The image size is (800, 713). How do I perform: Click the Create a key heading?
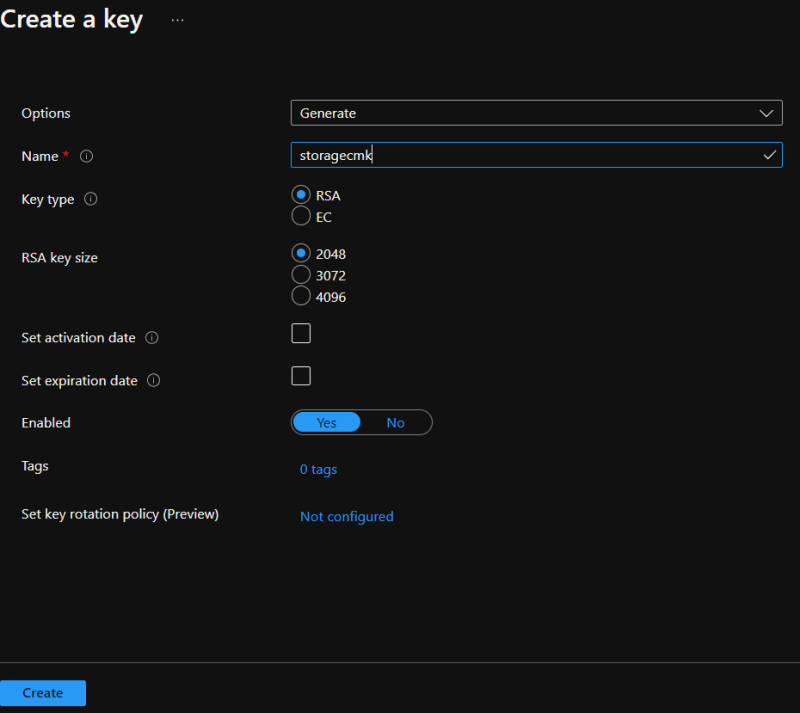coord(71,20)
